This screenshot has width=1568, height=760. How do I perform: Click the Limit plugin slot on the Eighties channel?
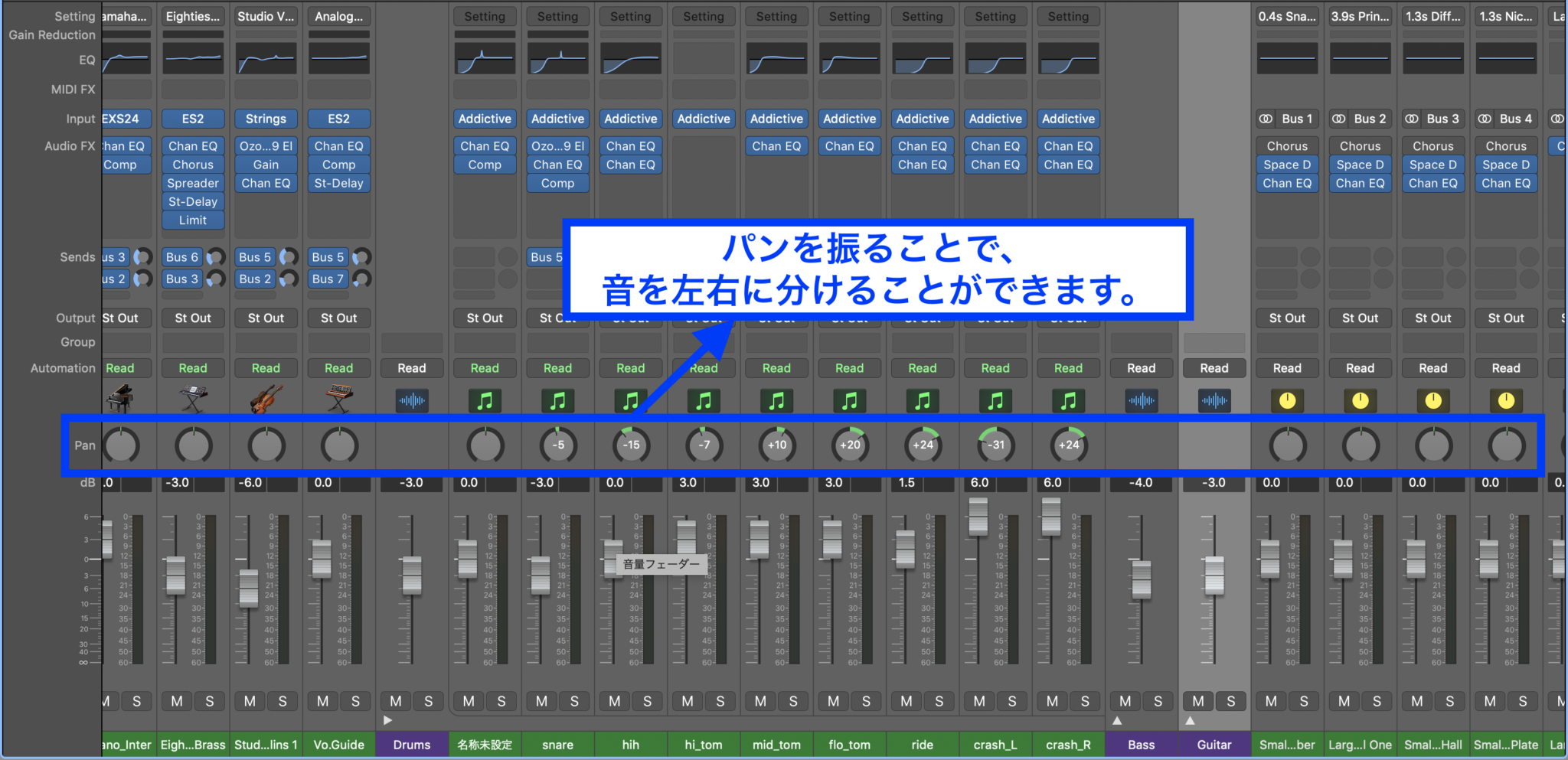coord(193,220)
